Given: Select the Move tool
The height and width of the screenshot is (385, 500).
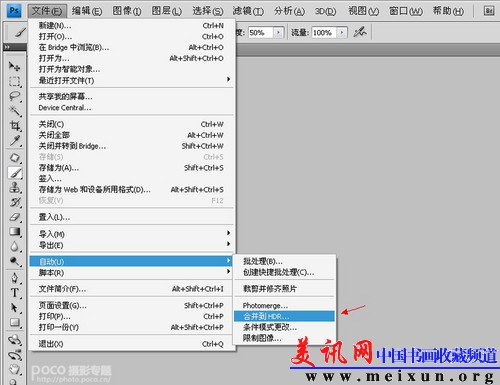Looking at the screenshot, I should pyautogui.click(x=14, y=66).
